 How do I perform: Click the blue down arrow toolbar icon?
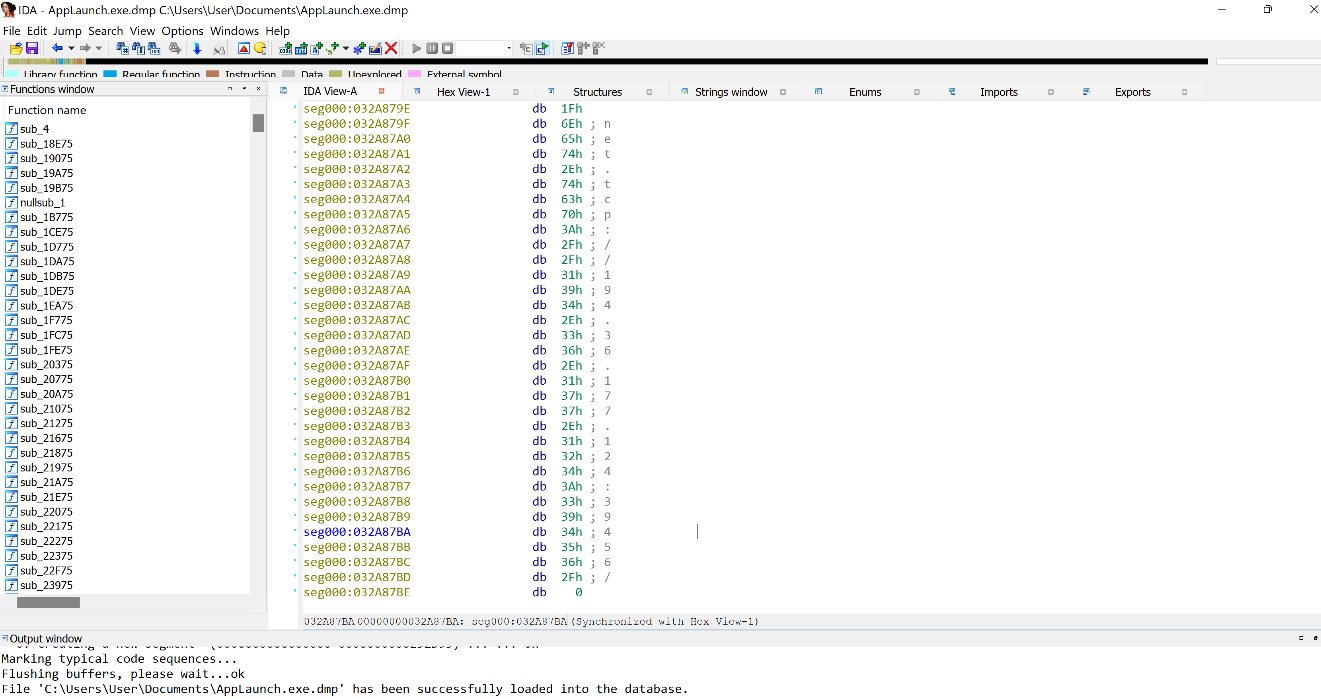coord(197,48)
